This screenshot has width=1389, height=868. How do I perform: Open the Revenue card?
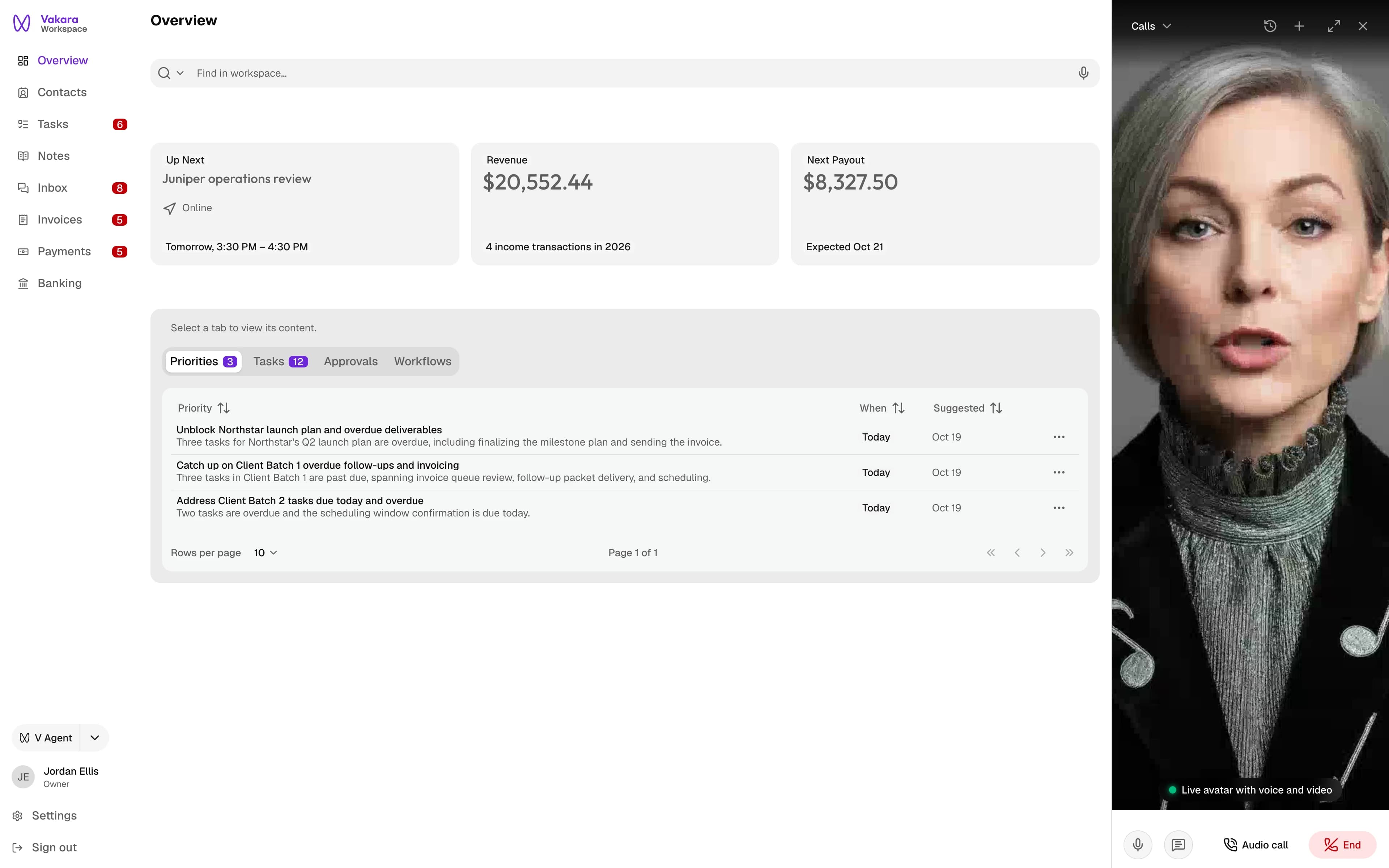tap(625, 204)
